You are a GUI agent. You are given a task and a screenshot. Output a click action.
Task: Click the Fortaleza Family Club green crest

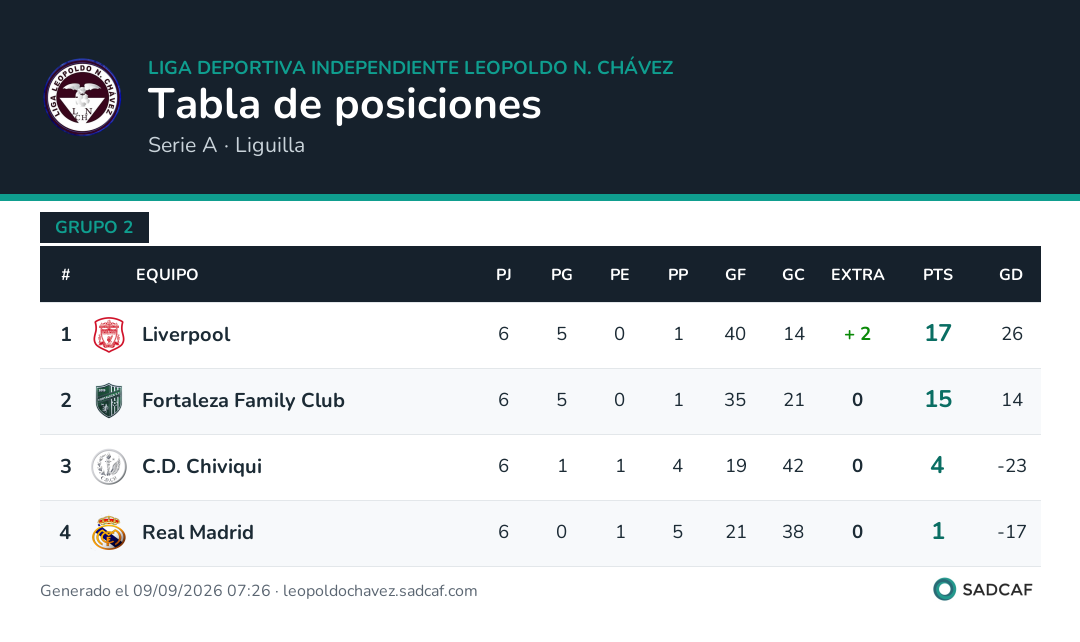click(x=109, y=401)
